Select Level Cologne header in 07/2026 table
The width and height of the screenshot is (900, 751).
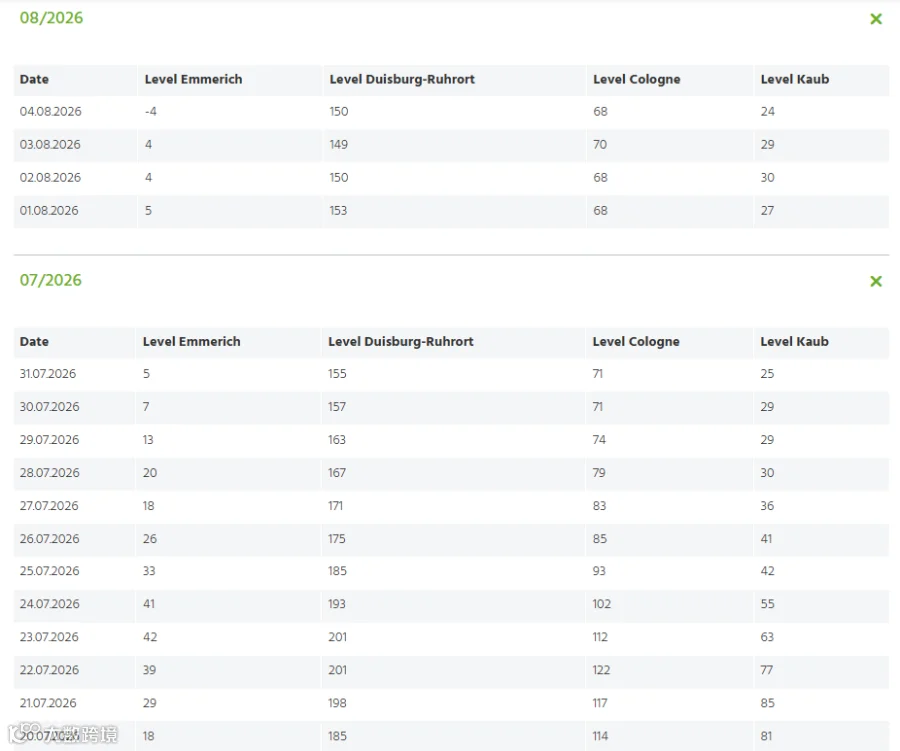(636, 342)
